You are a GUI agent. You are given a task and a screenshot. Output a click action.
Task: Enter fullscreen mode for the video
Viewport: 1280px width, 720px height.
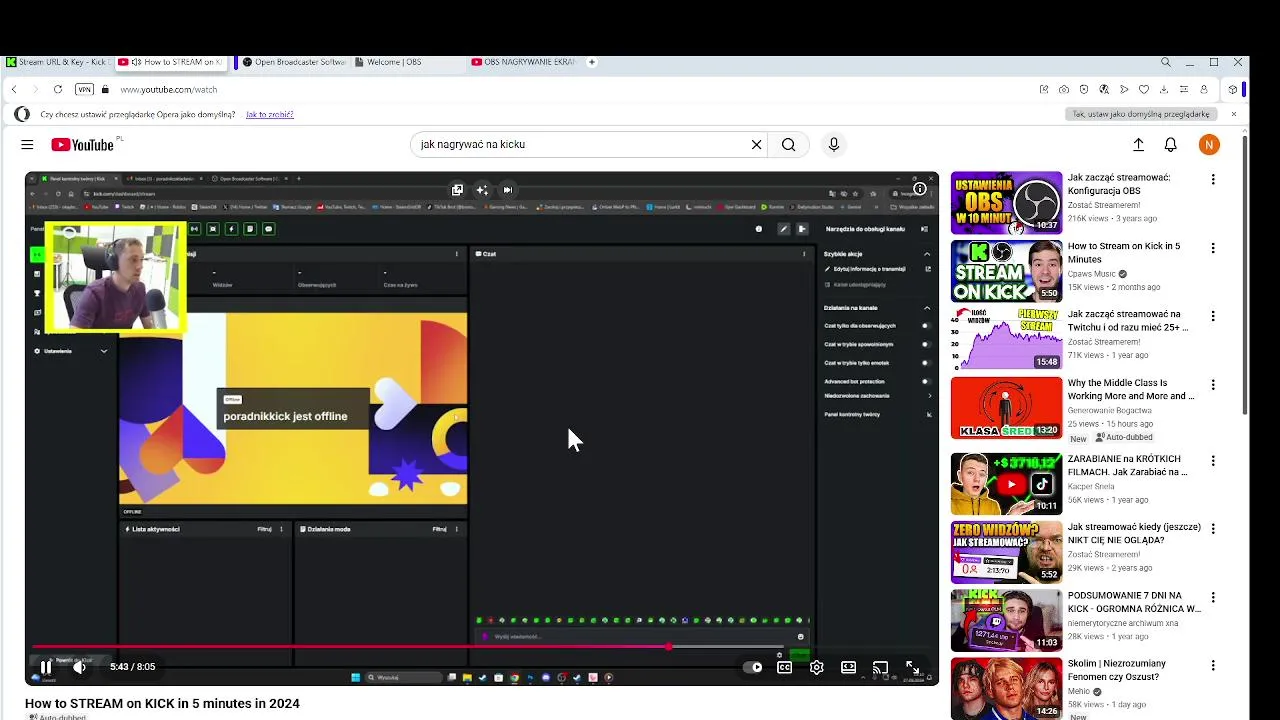[912, 667]
